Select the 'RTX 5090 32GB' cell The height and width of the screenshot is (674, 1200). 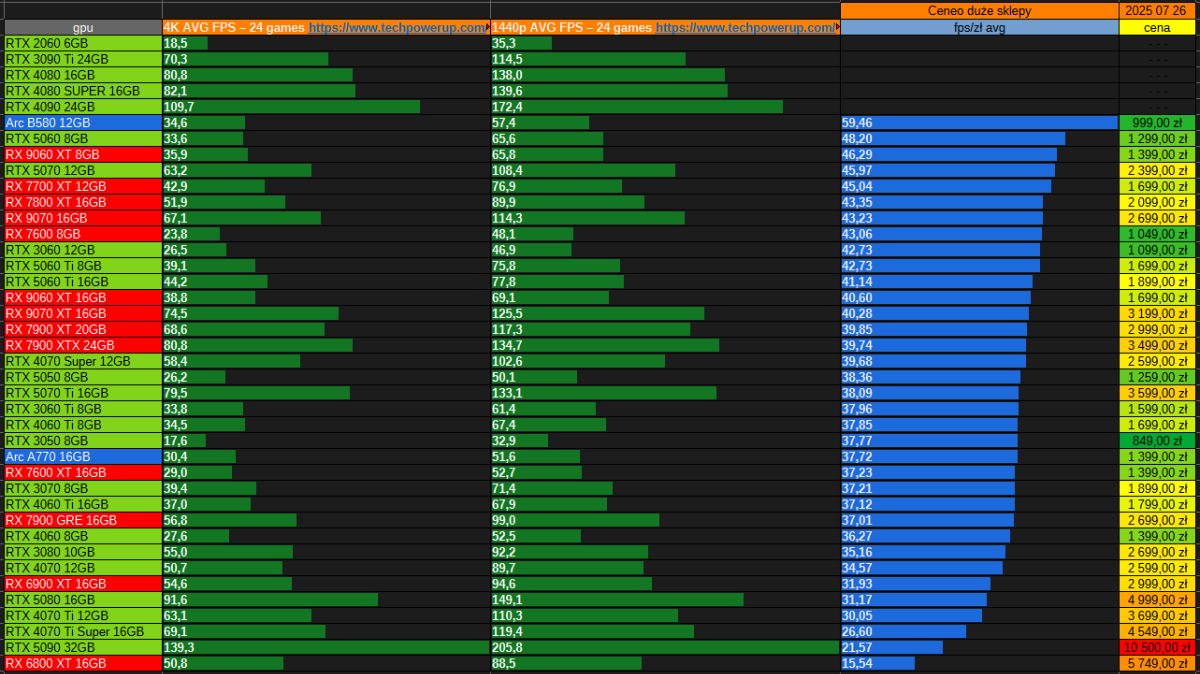(x=83, y=647)
